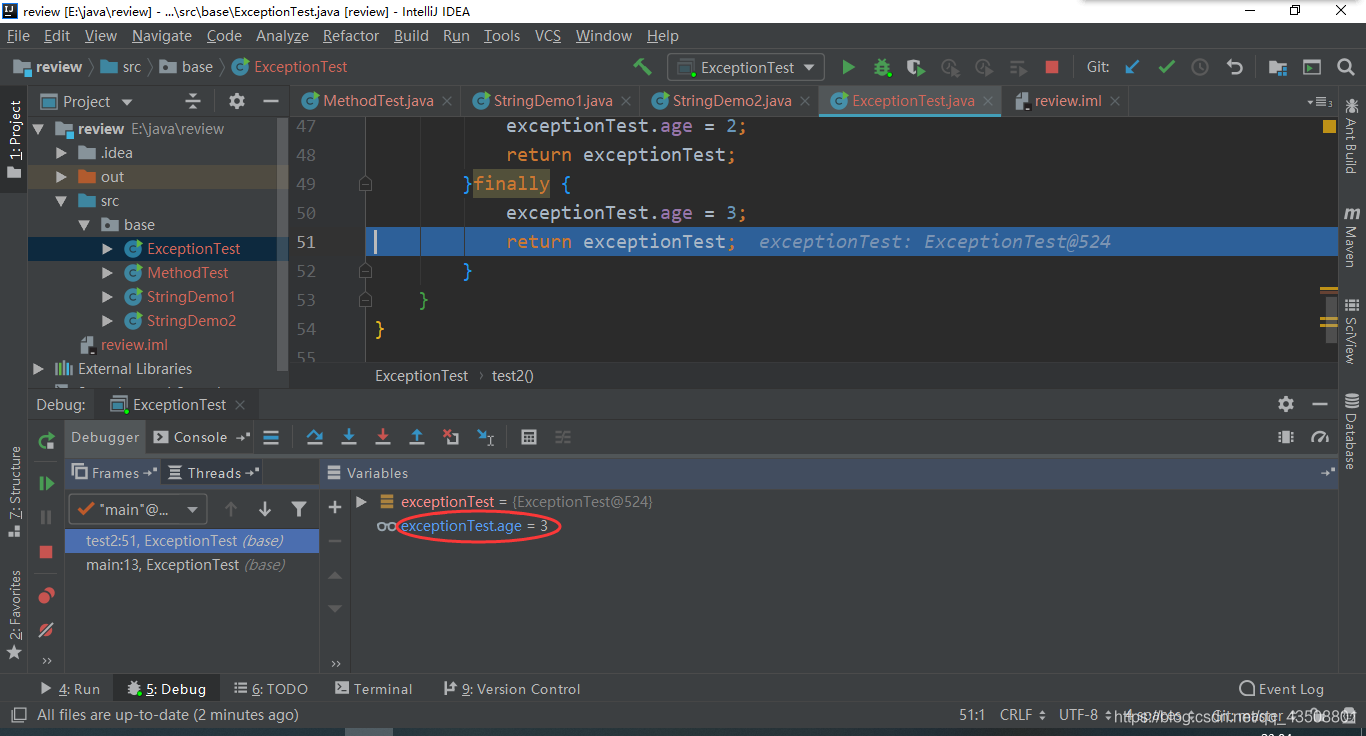This screenshot has width=1366, height=736.
Task: Show Git history clock icon
Action: [x=1200, y=67]
